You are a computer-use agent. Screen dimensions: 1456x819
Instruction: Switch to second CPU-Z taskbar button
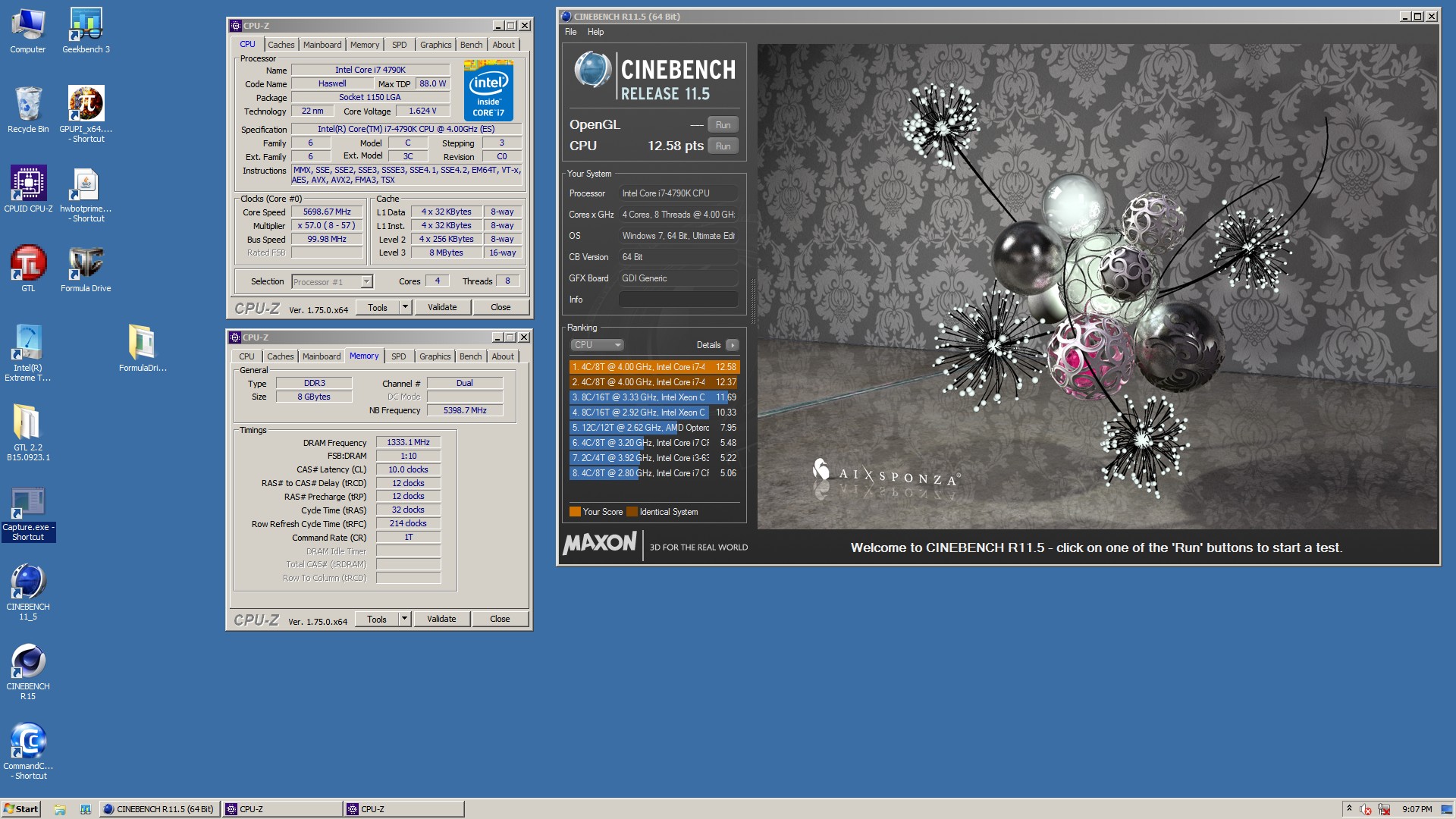[403, 809]
